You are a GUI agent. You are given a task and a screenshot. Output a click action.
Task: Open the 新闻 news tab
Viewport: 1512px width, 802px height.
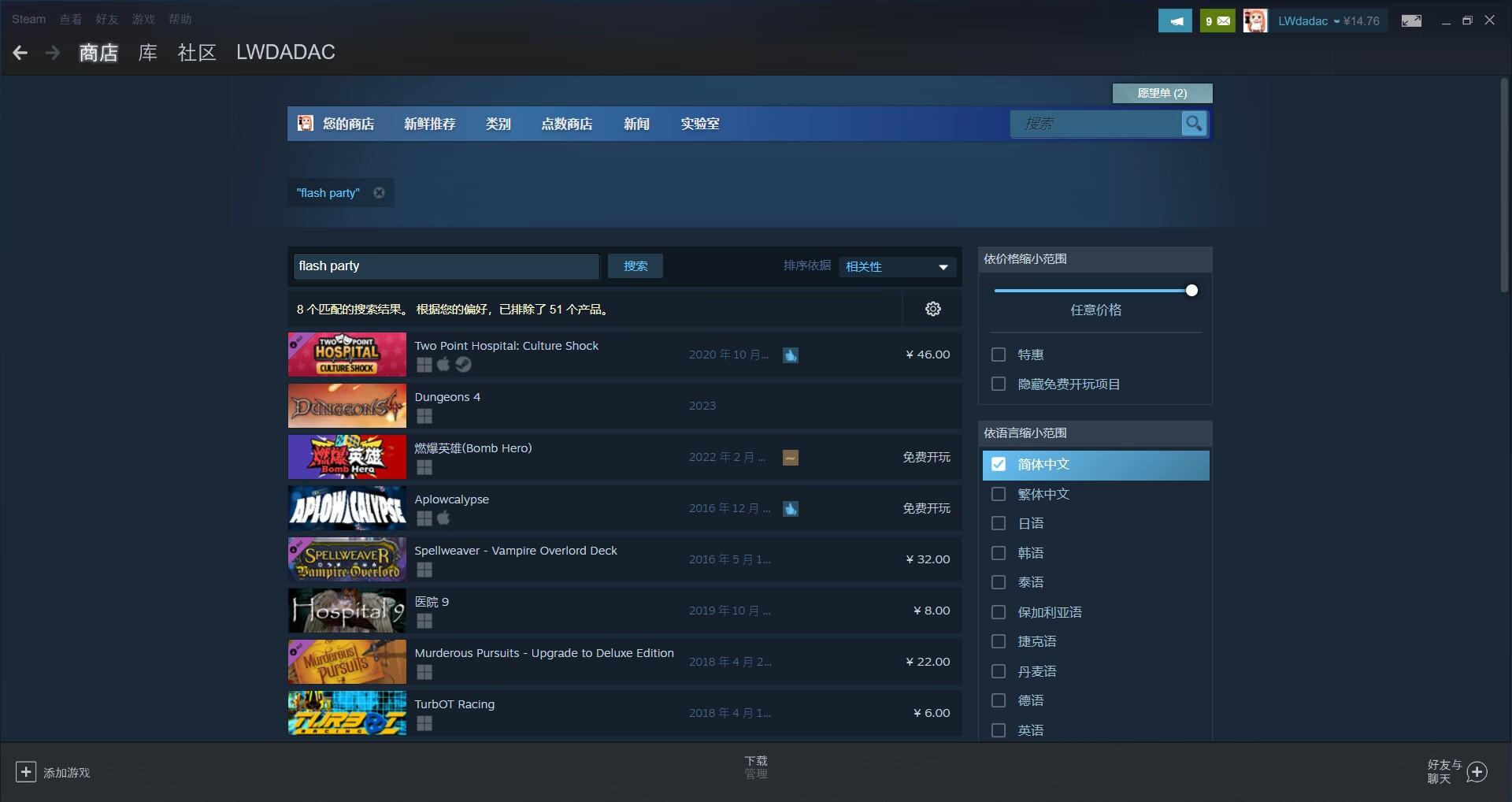[637, 124]
